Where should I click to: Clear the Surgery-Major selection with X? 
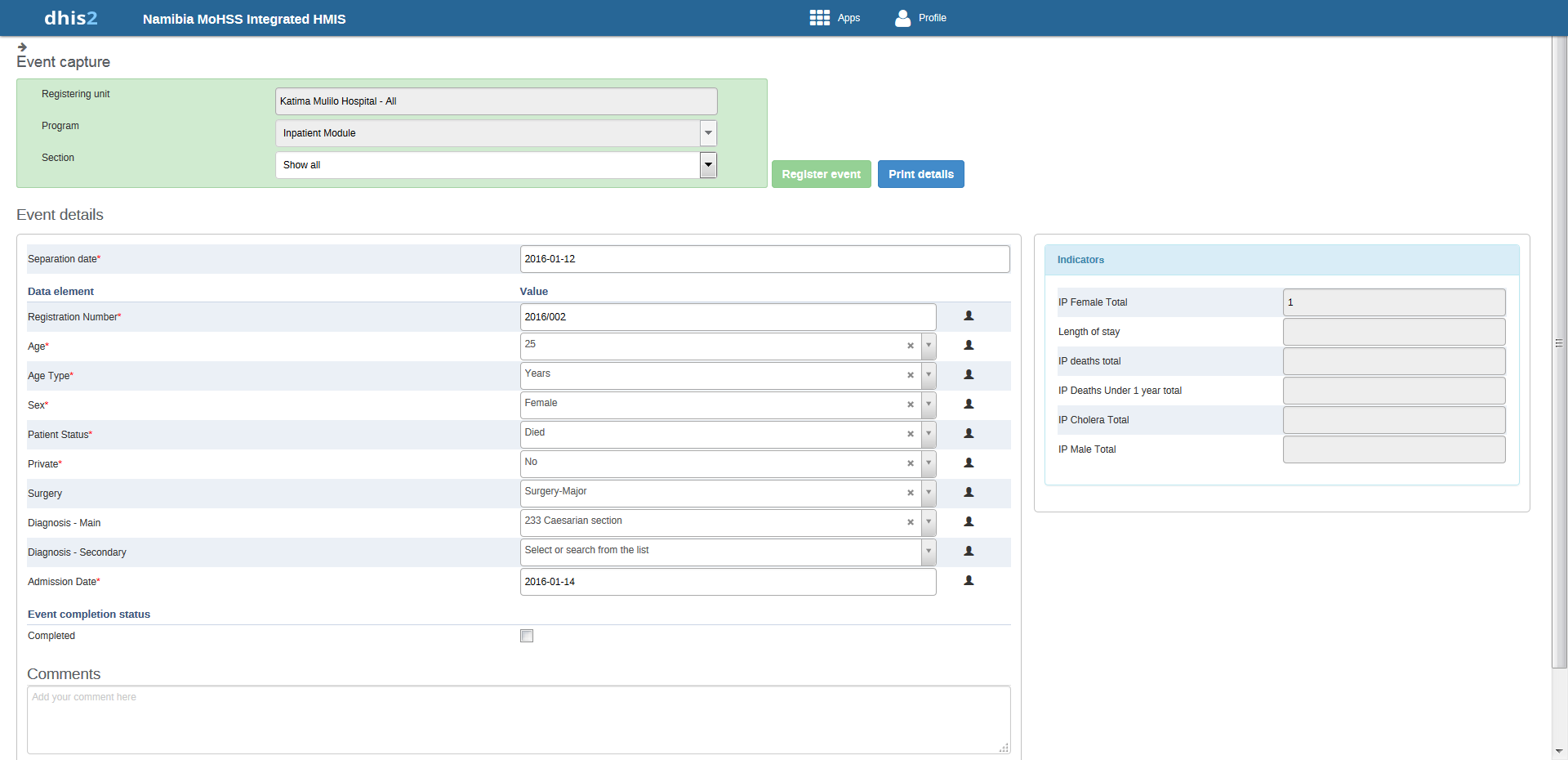click(x=910, y=493)
